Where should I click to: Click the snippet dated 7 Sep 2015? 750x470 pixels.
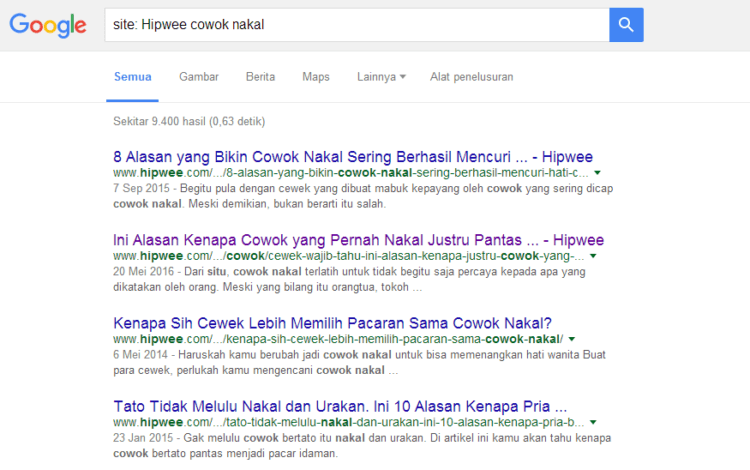pos(363,196)
